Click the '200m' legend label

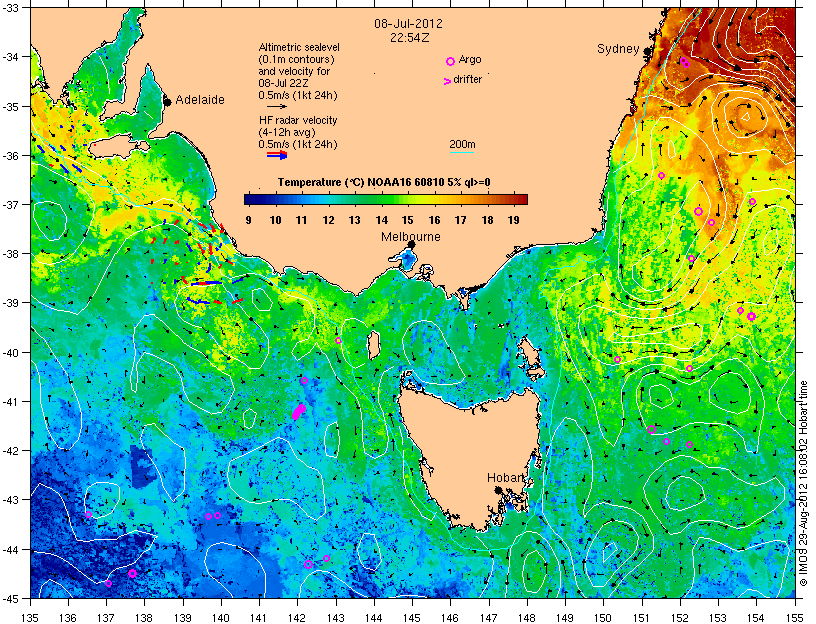462,144
